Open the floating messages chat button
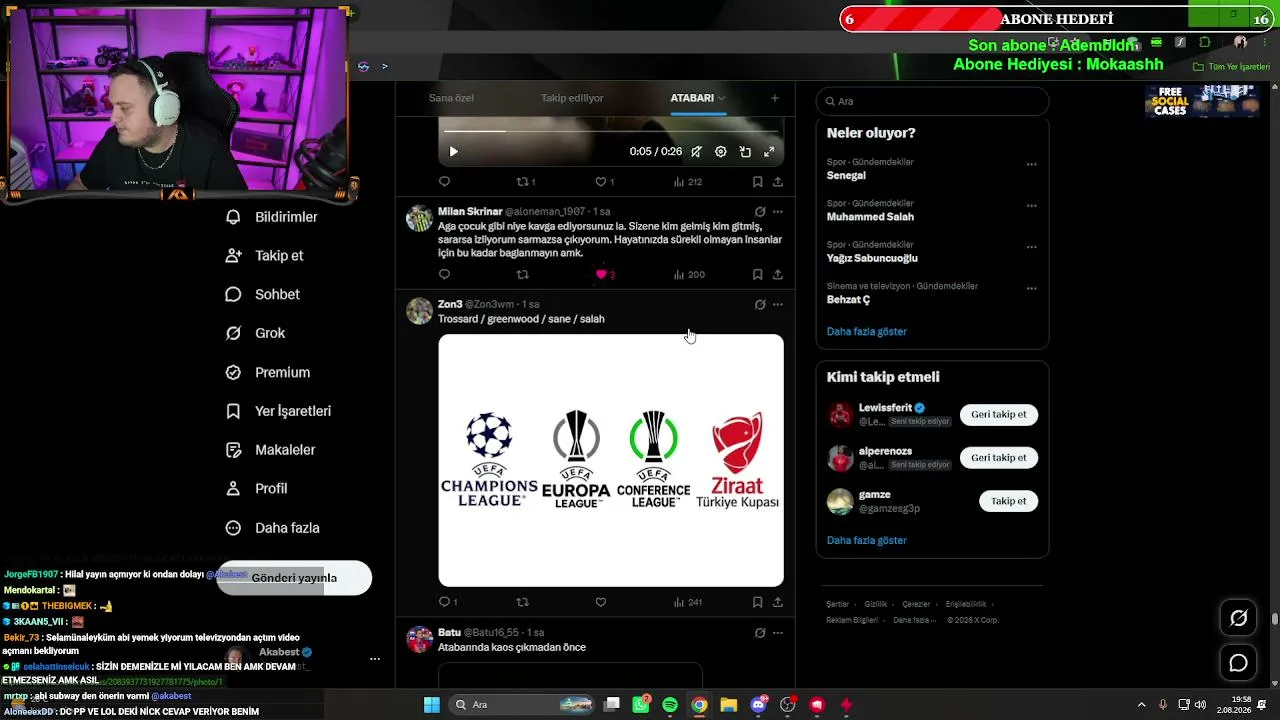This screenshot has width=1280, height=720. (1238, 663)
